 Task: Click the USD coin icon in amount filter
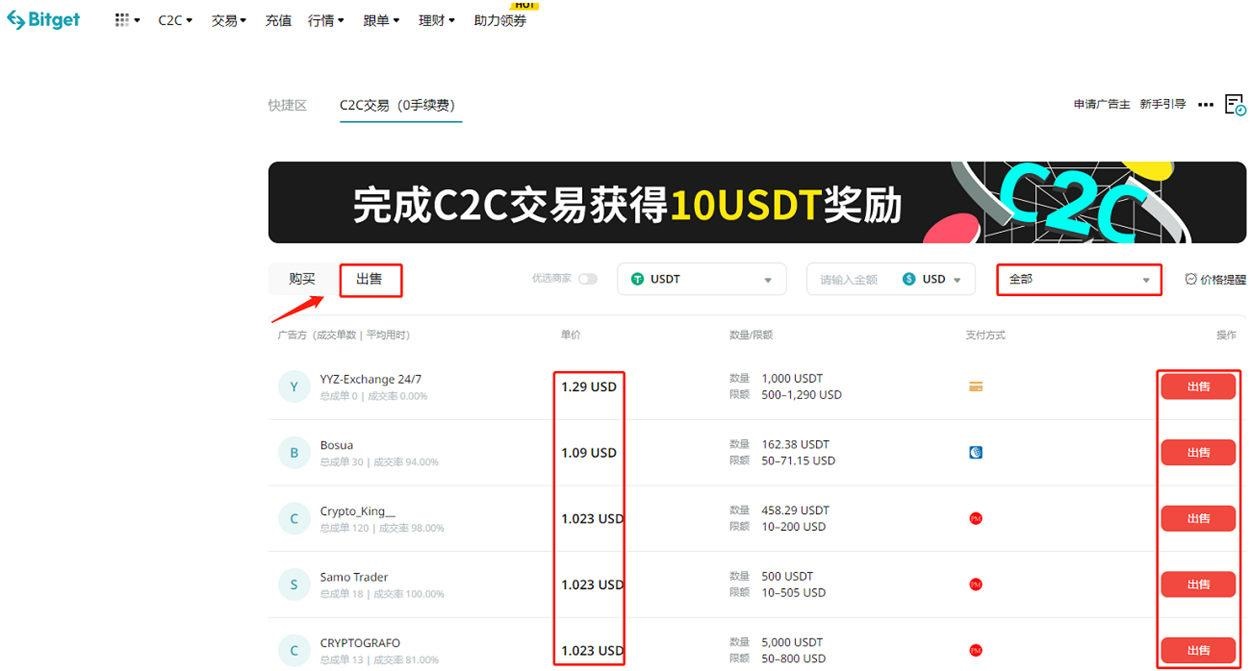pos(908,279)
